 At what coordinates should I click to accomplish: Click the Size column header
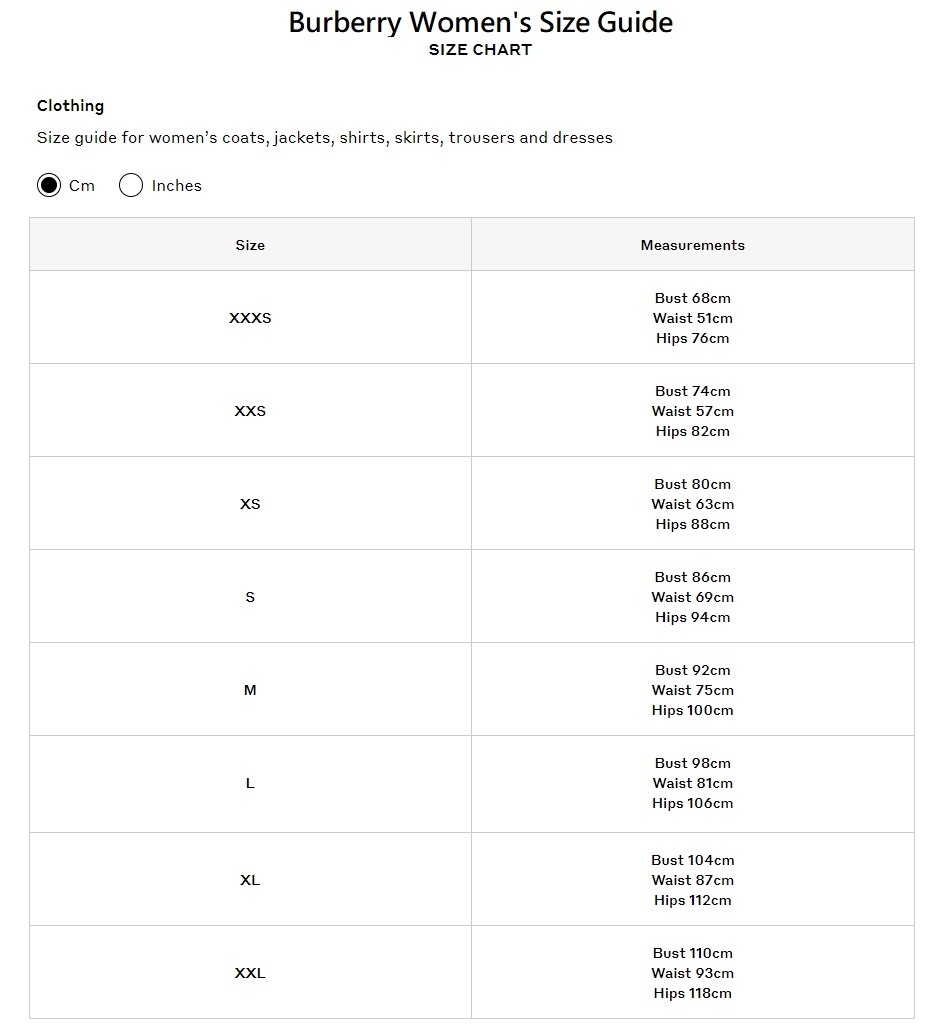250,245
